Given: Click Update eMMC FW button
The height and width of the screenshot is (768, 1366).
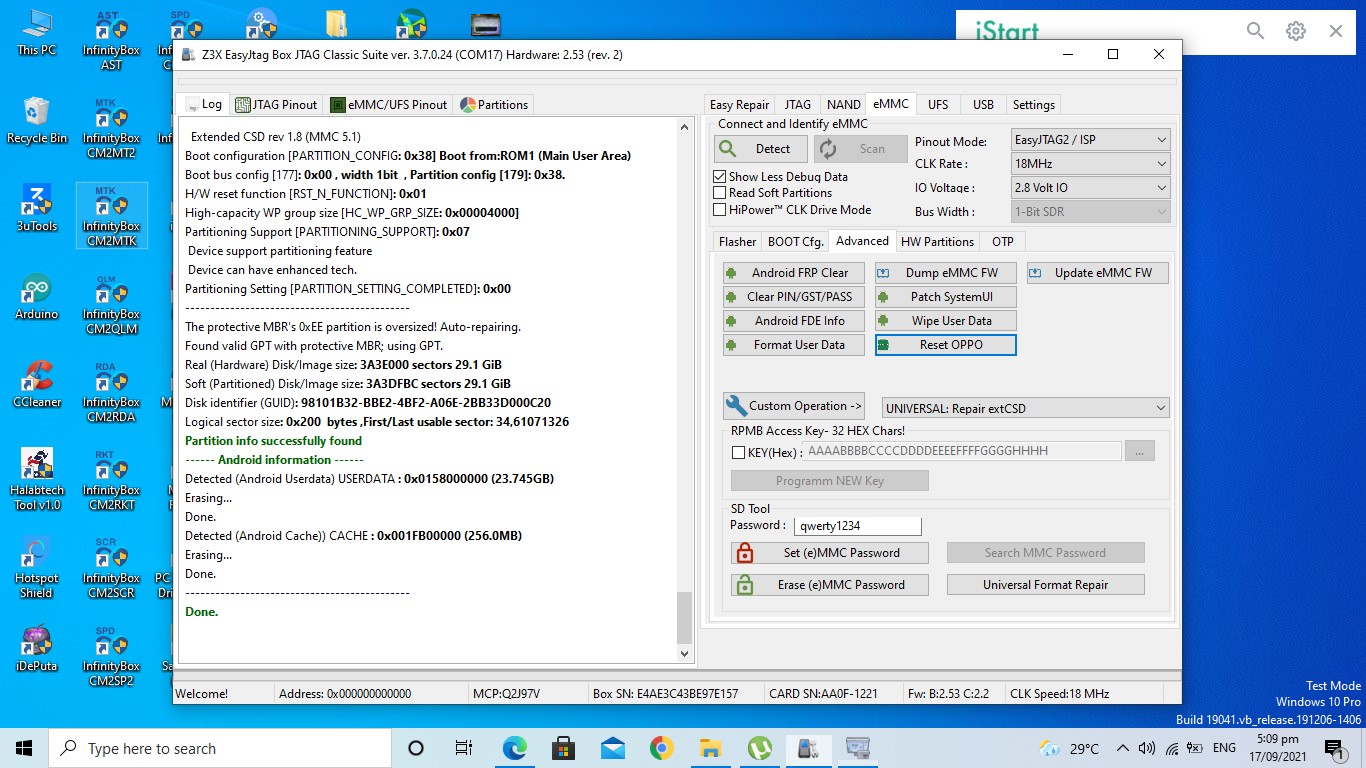Looking at the screenshot, I should (1097, 273).
